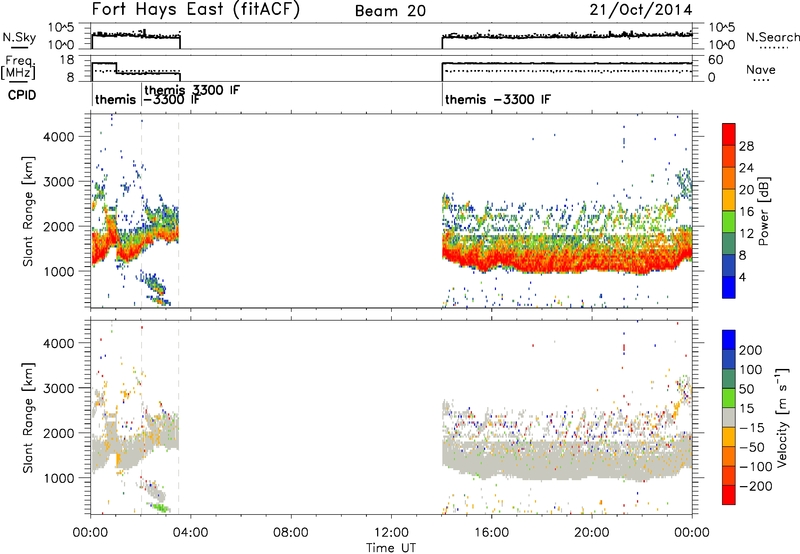Click the "themis 3300 IF" CPID label
800x554 pixels.
pyautogui.click(x=192, y=90)
